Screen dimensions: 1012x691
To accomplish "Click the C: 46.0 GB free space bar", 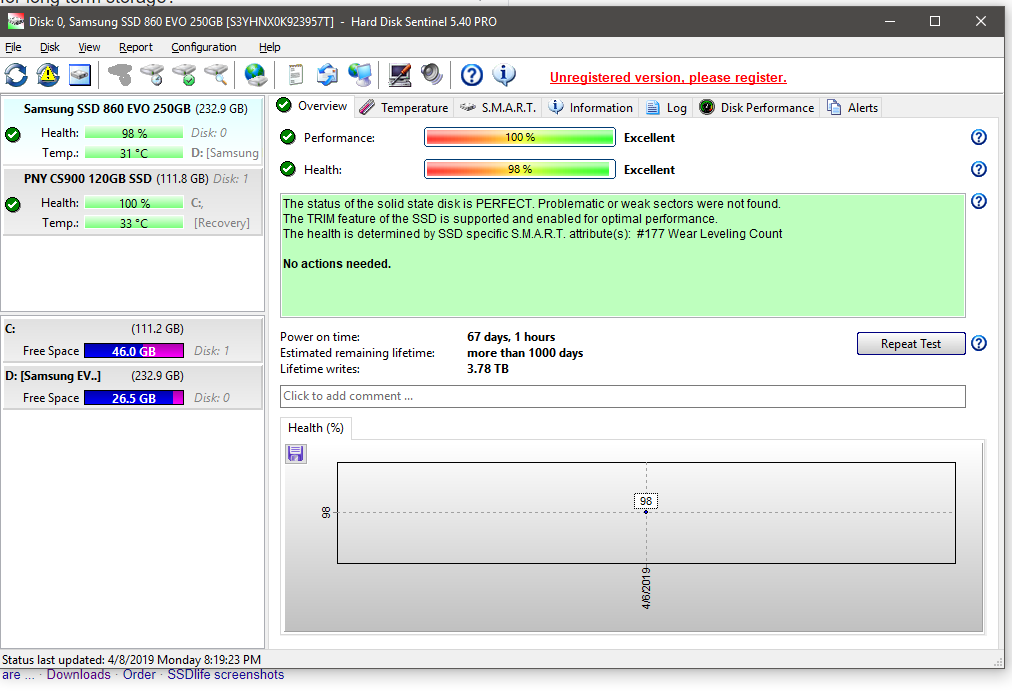I will point(134,351).
